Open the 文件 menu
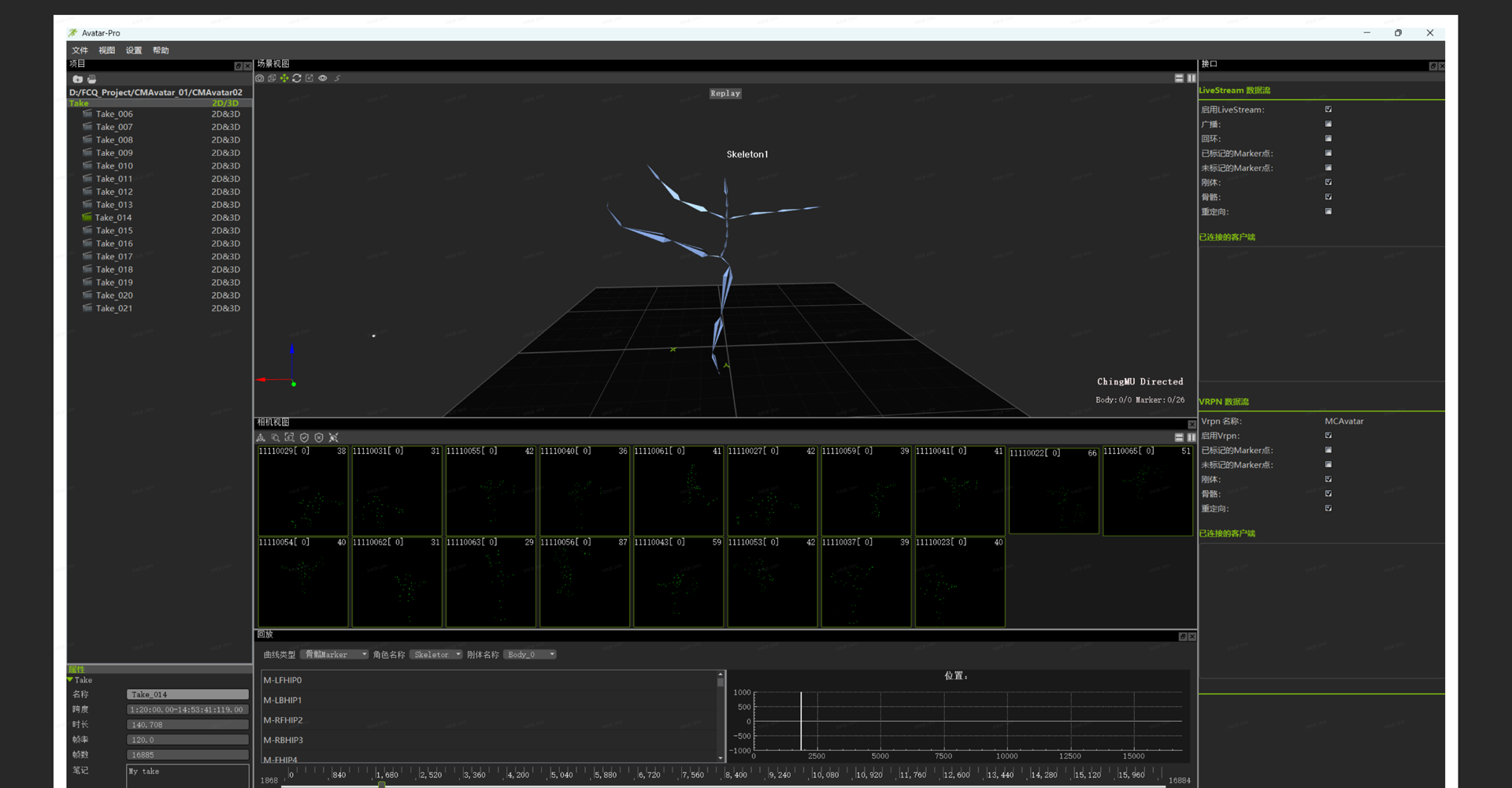Screen dimensions: 1512x788 (x=80, y=50)
